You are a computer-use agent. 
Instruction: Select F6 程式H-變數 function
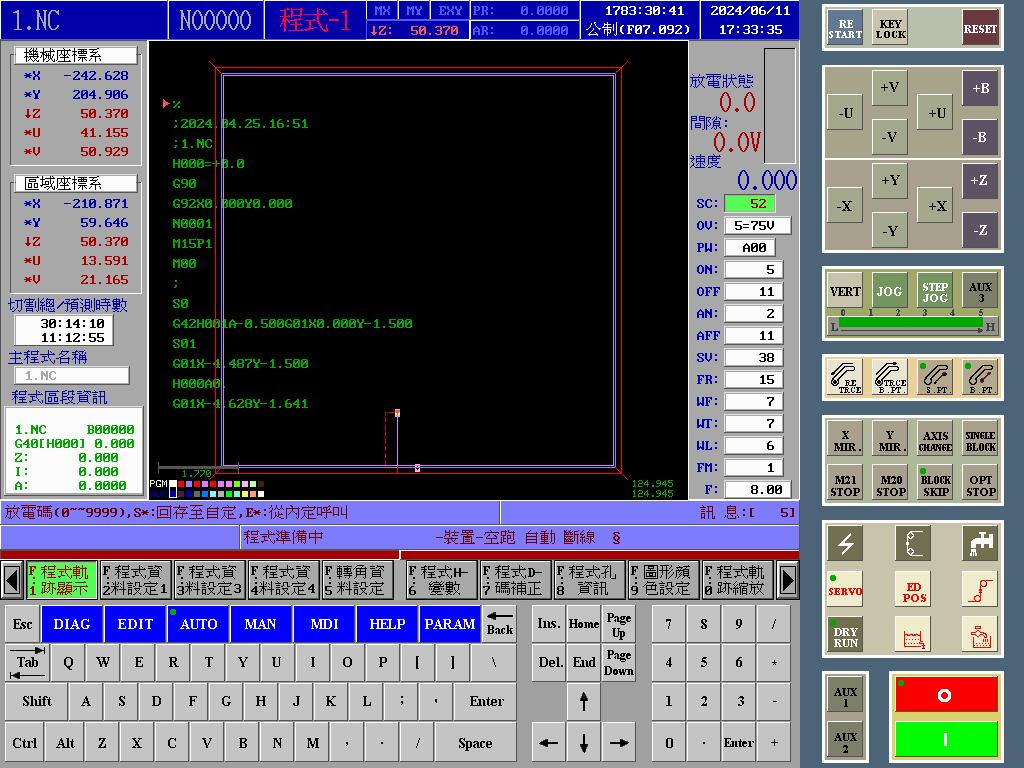[x=441, y=580]
